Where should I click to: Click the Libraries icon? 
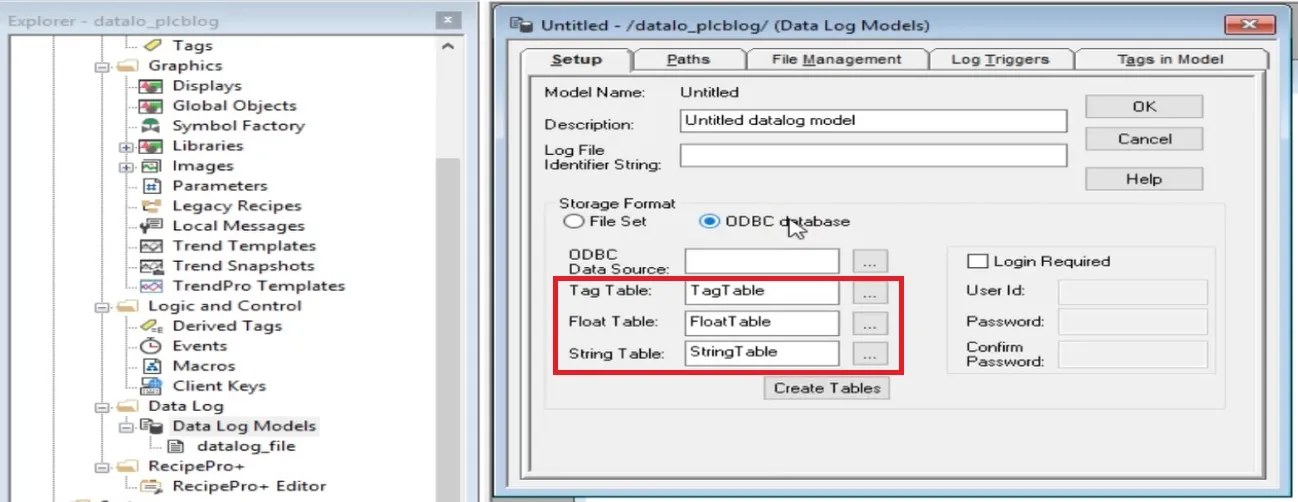152,146
